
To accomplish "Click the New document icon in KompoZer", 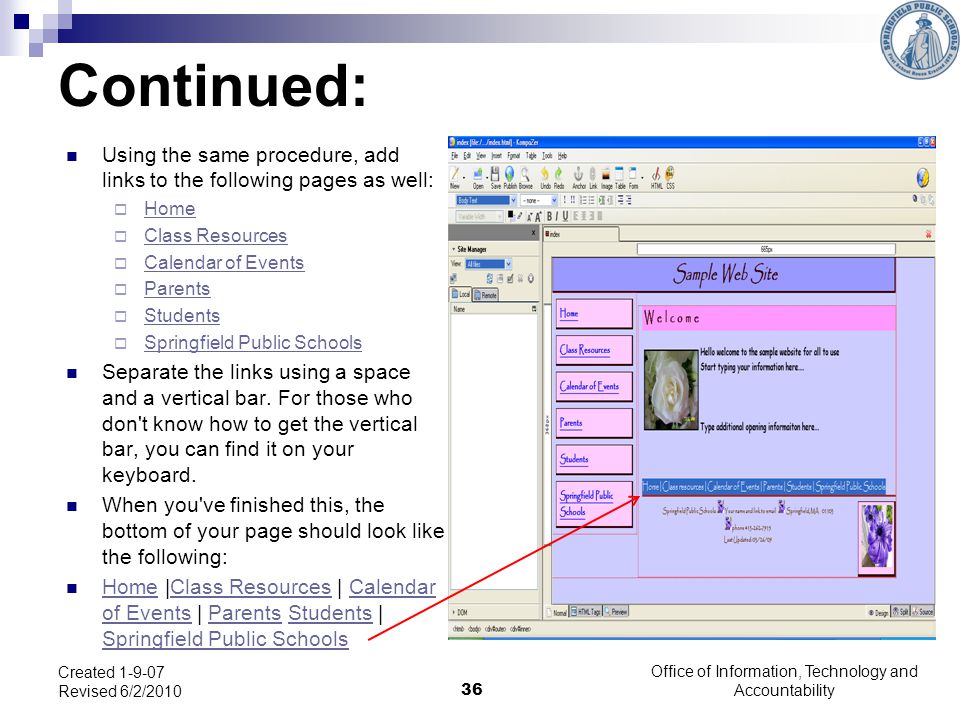I will (x=455, y=174).
